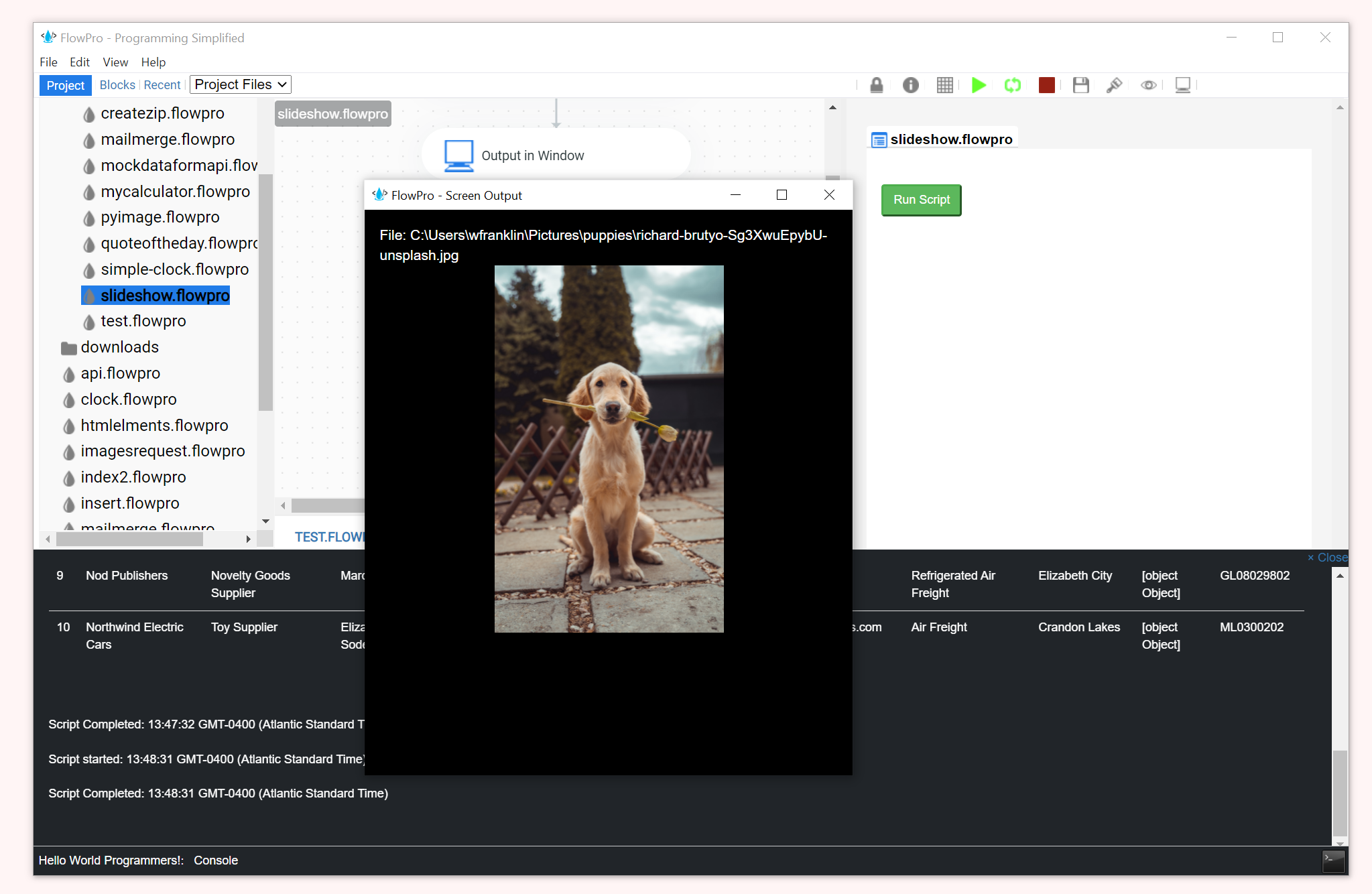1372x894 pixels.
Task: Switch to the Blocks tab
Action: 117,85
